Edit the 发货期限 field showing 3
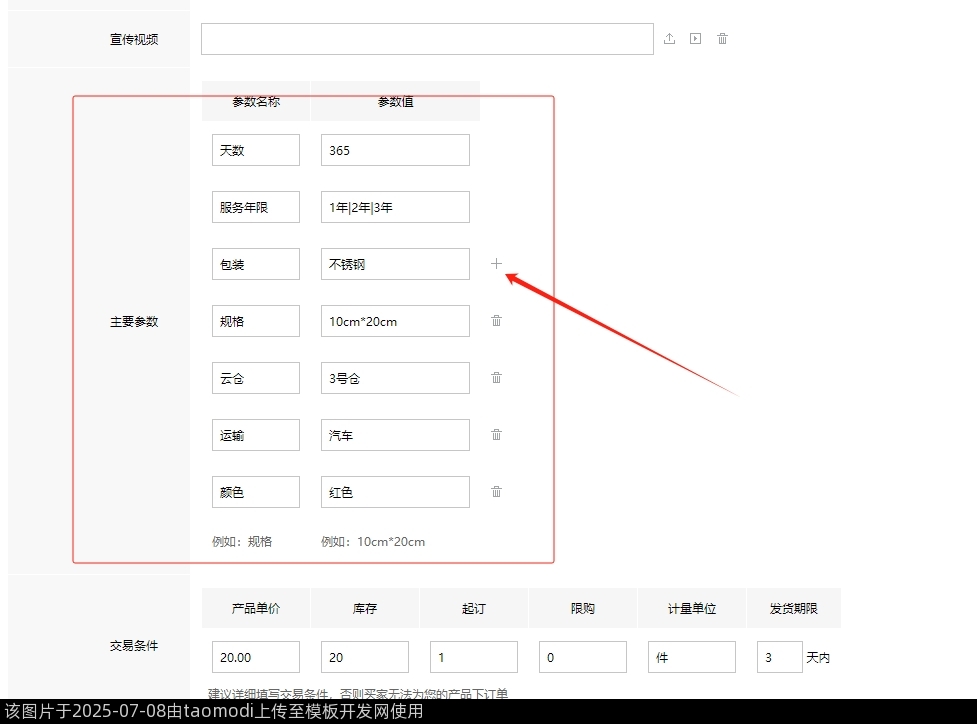Screen dimensions: 977x724 point(779,657)
